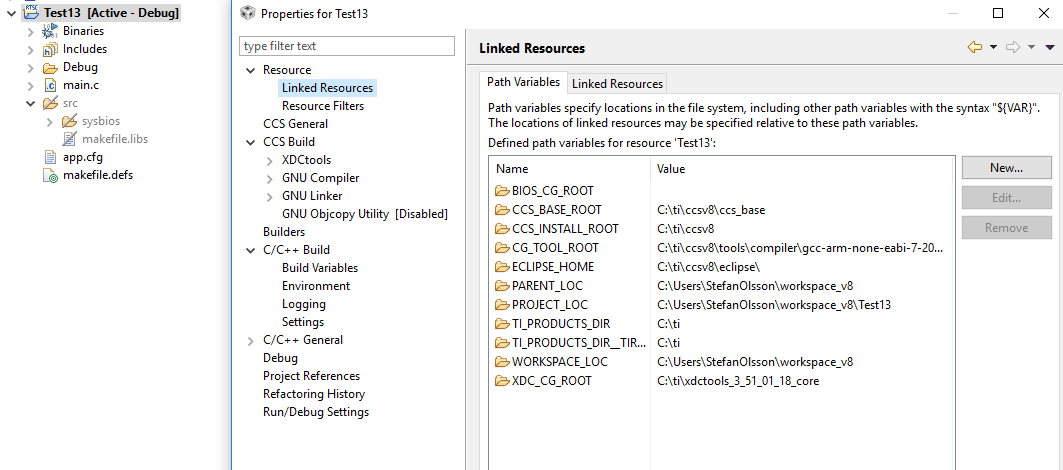Open the Run/Debug Settings page
The image size is (1063, 470).
[316, 412]
